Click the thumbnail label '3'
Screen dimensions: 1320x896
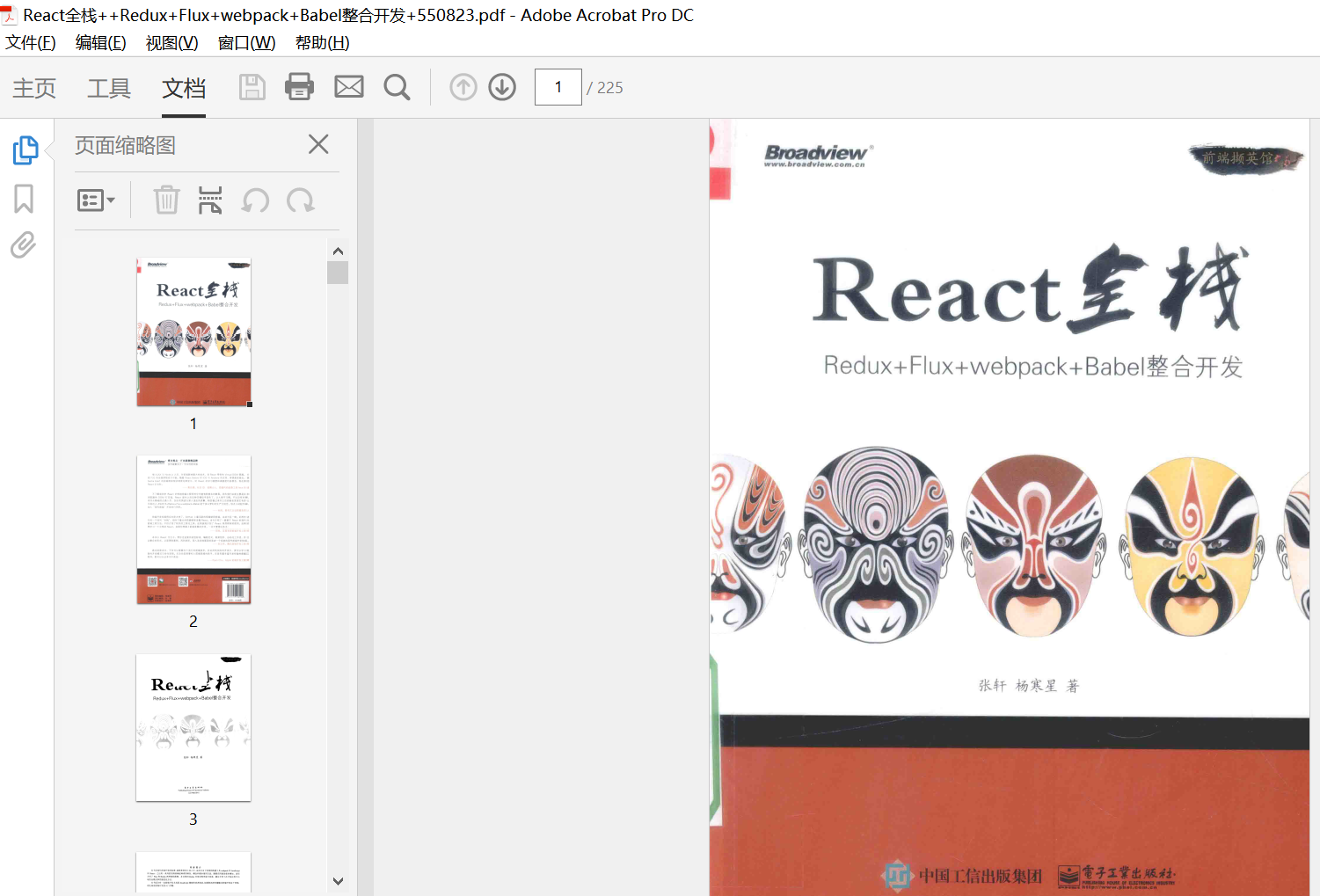193,820
